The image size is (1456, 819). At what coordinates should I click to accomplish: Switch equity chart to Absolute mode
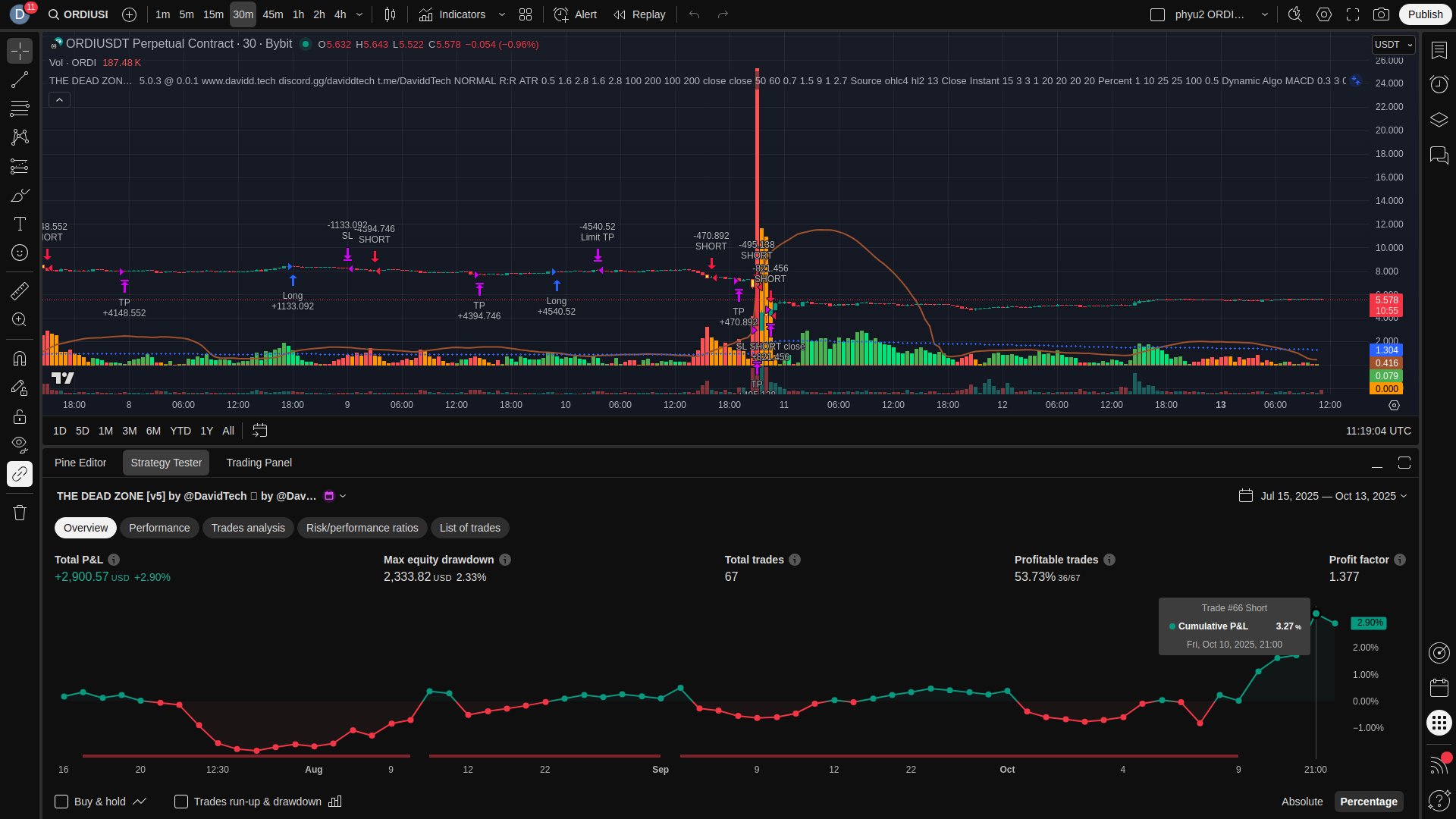click(1301, 802)
